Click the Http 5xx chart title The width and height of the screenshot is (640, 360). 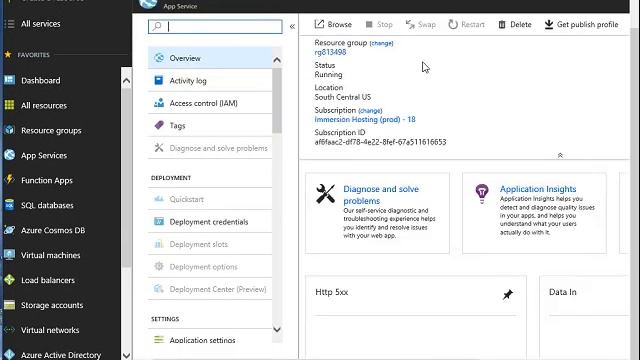331,292
